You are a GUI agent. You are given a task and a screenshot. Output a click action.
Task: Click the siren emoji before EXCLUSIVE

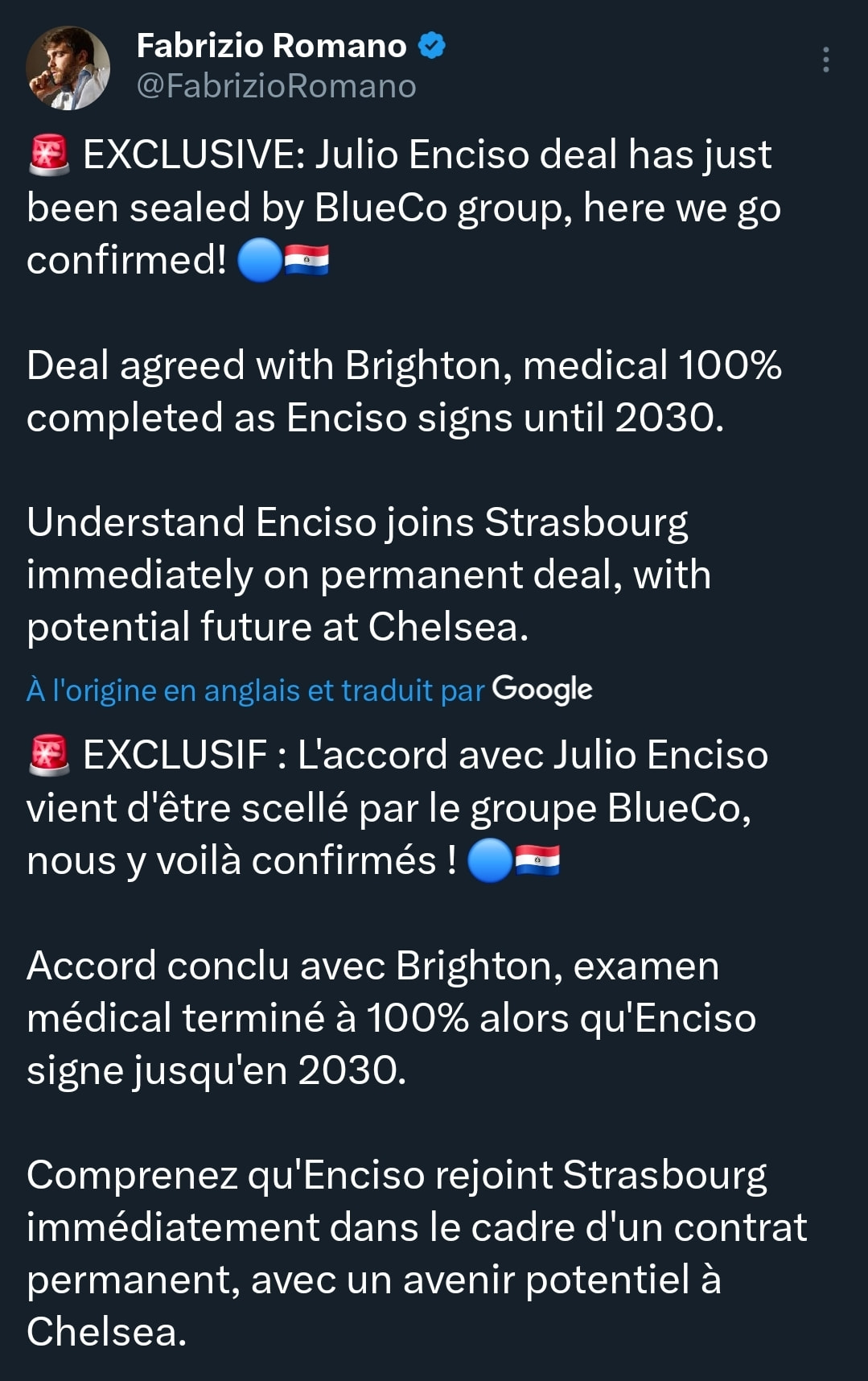tap(49, 155)
